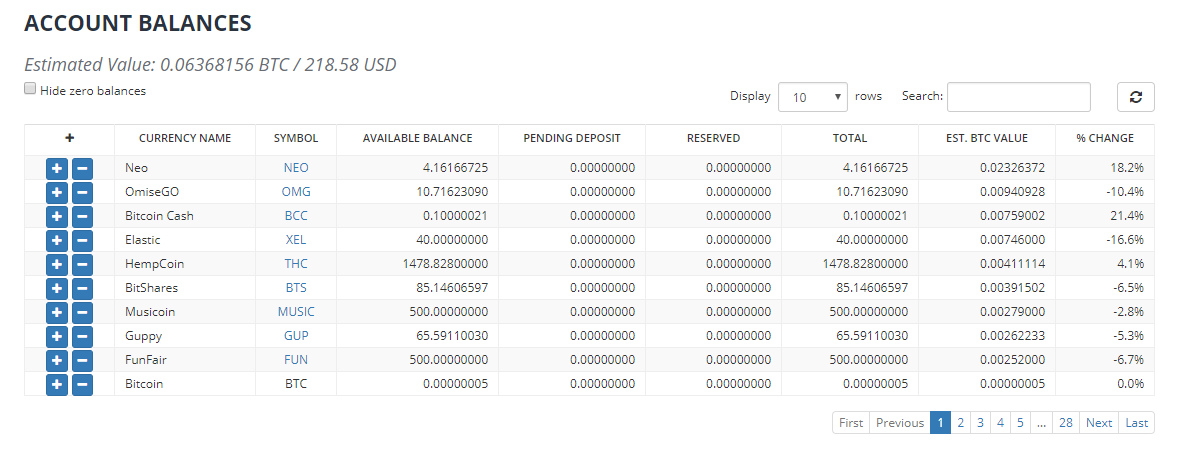Go to the Last page
The image size is (1185, 467).
tap(1137, 422)
